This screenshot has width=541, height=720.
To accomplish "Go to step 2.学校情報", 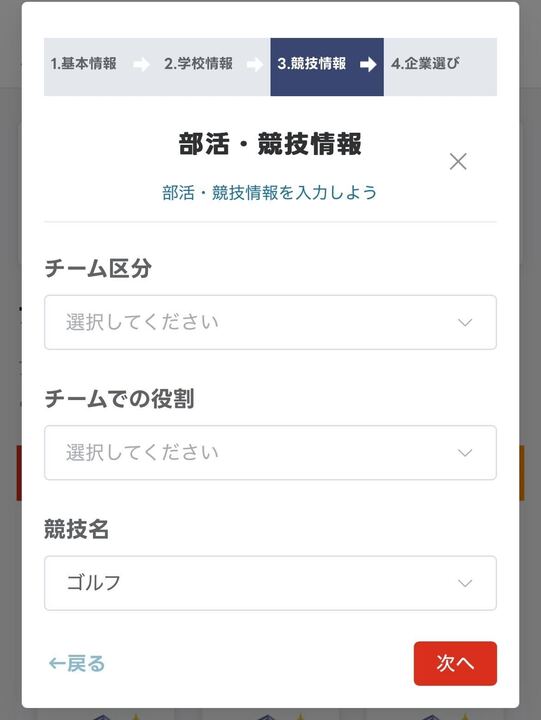I will click(x=198, y=63).
